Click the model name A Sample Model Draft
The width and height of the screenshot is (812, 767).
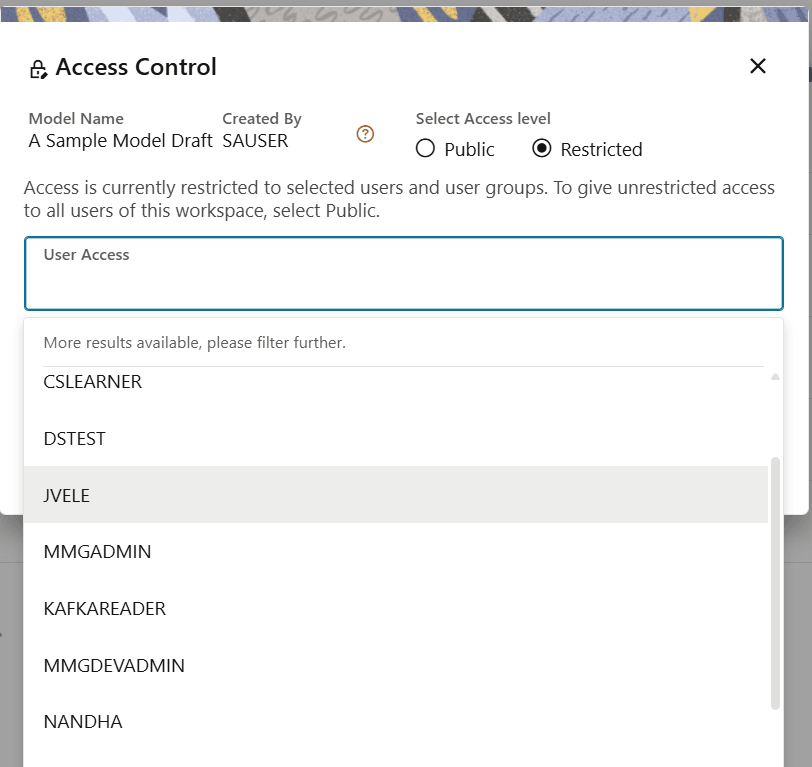pos(120,141)
